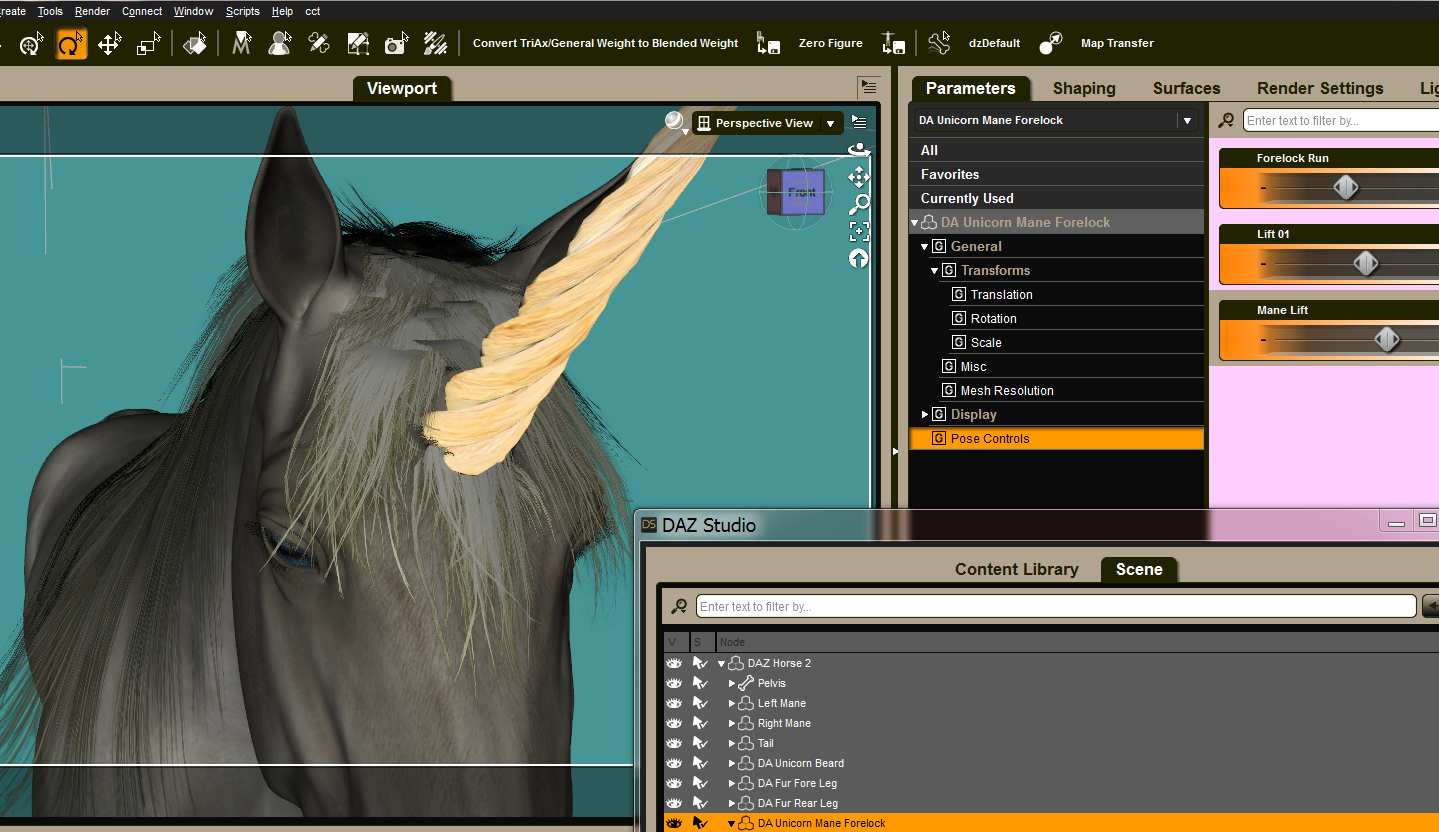The image size is (1439, 832).
Task: Click the viewport orbit camera control
Action: click(x=858, y=150)
